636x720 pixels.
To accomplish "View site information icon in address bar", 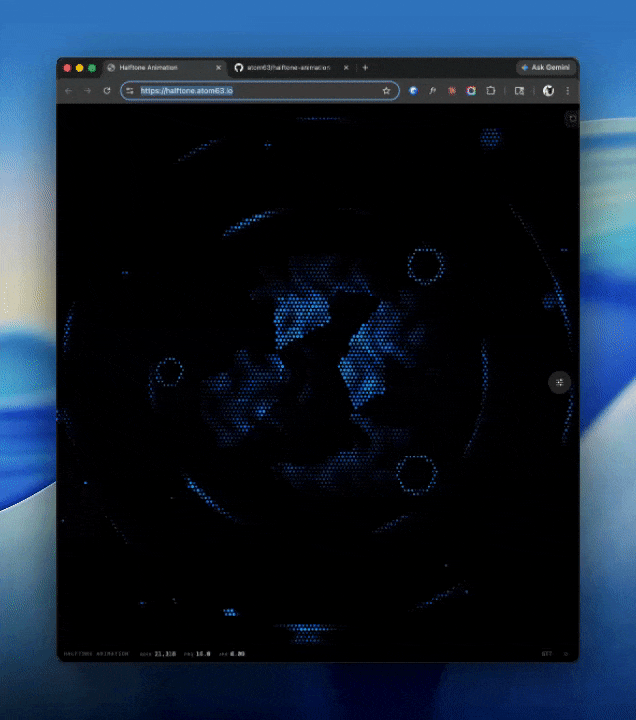I will [130, 91].
